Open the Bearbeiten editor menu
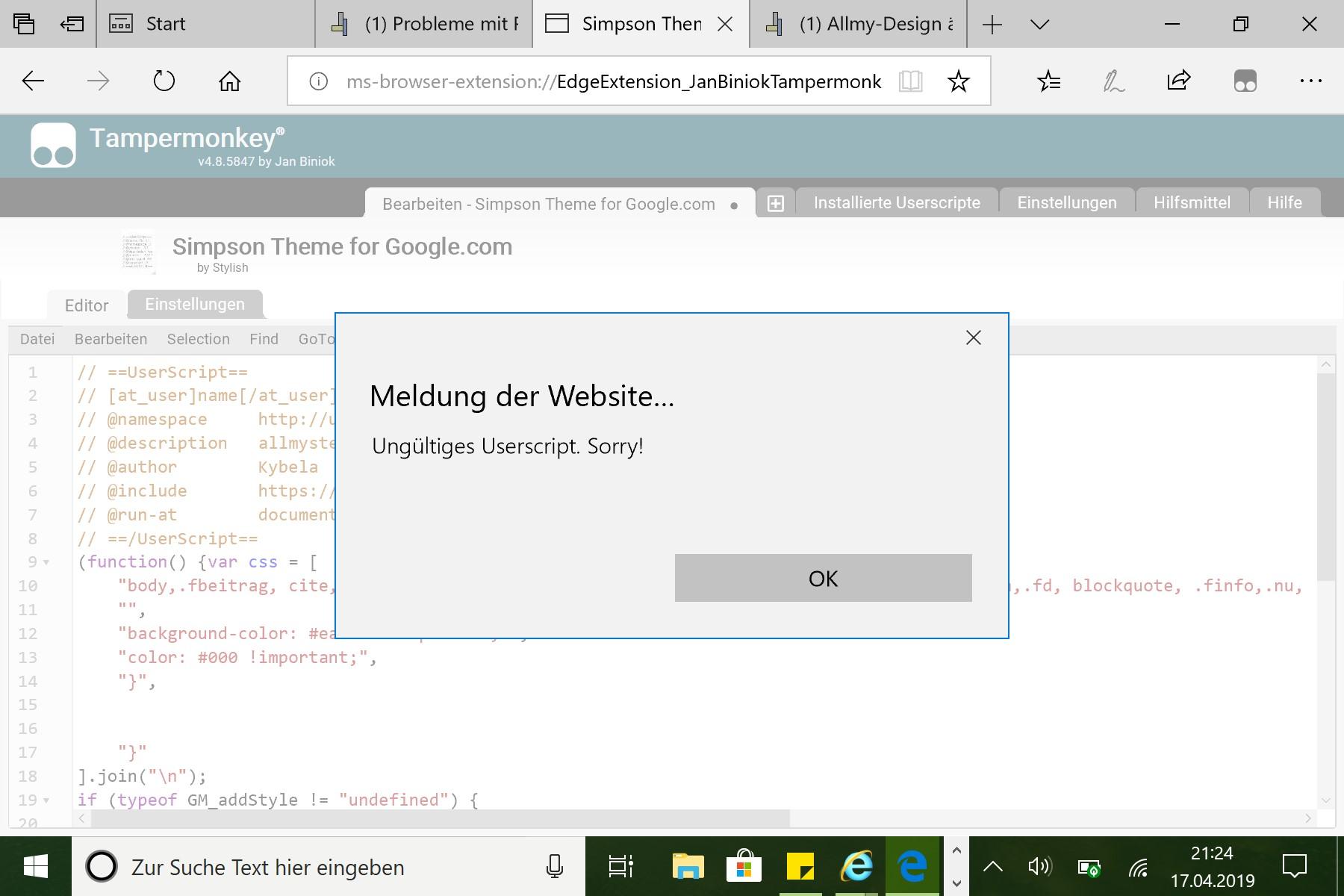The width and height of the screenshot is (1344, 896). (111, 339)
